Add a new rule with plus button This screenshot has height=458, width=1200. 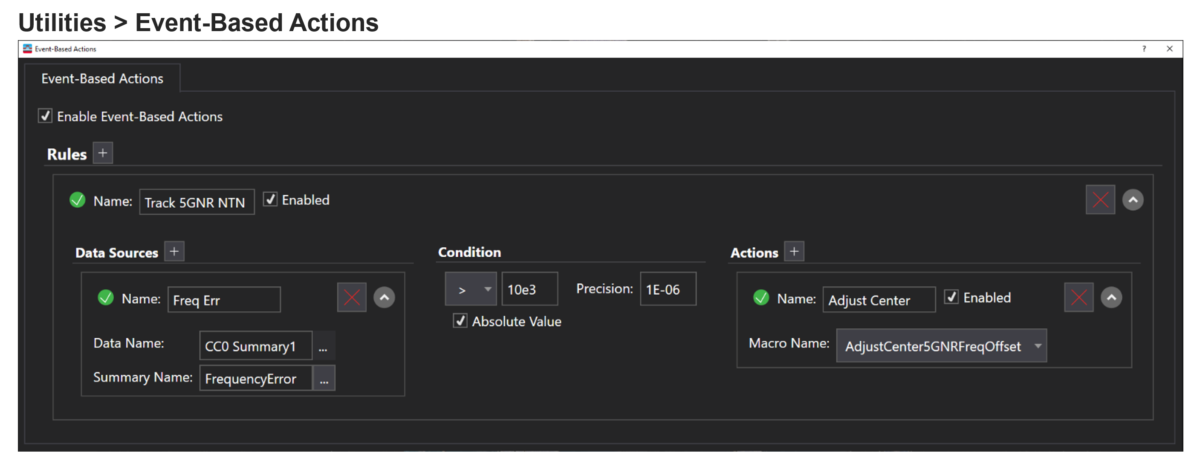(x=103, y=153)
